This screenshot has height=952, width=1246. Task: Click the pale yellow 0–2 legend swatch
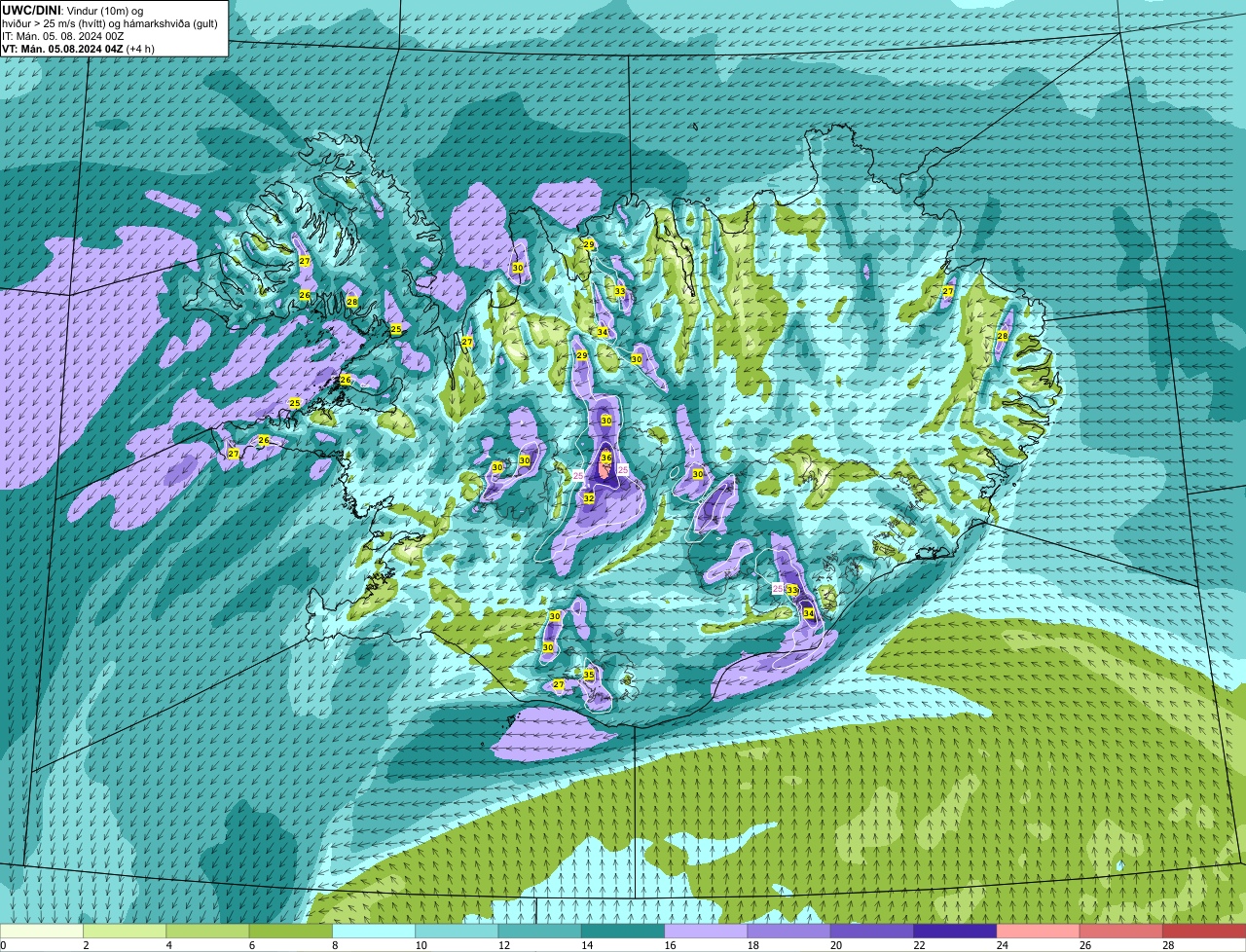click(x=42, y=931)
